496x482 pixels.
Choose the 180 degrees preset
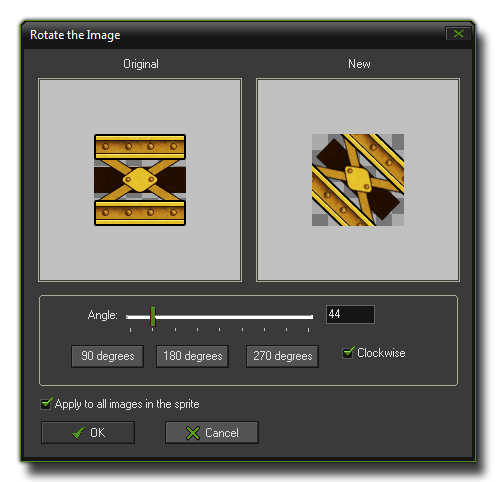point(192,356)
